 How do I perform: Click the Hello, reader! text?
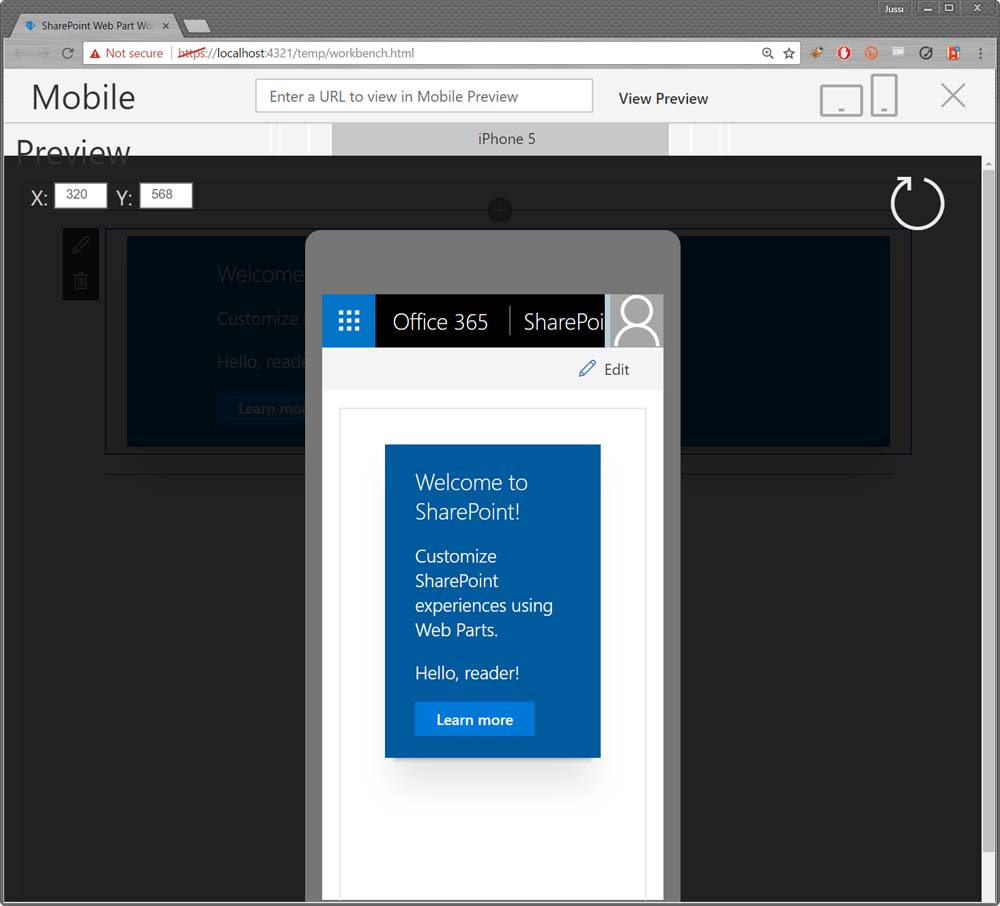467,673
